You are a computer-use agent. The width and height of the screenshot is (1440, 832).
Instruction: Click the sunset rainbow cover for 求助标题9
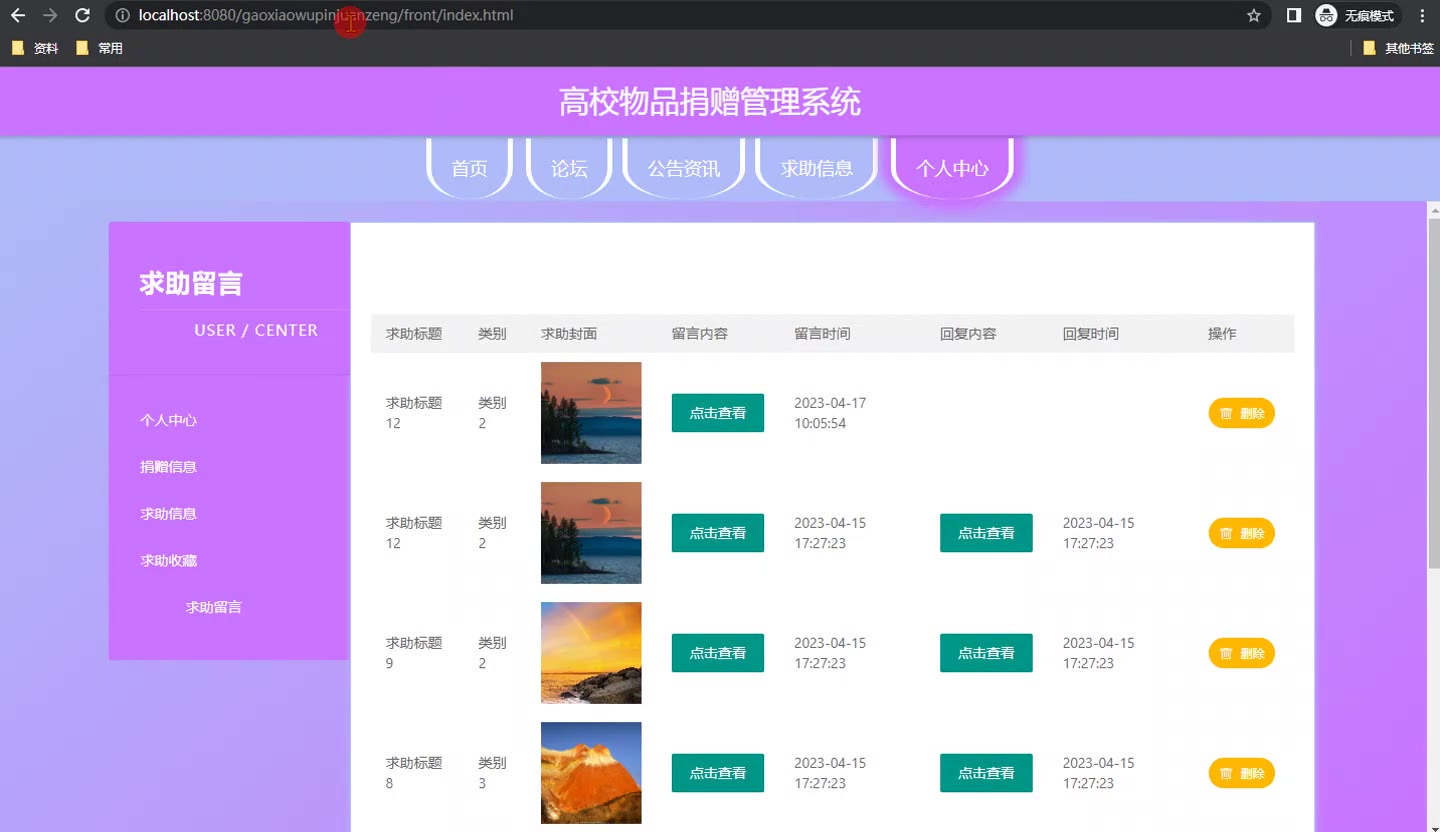click(x=591, y=653)
